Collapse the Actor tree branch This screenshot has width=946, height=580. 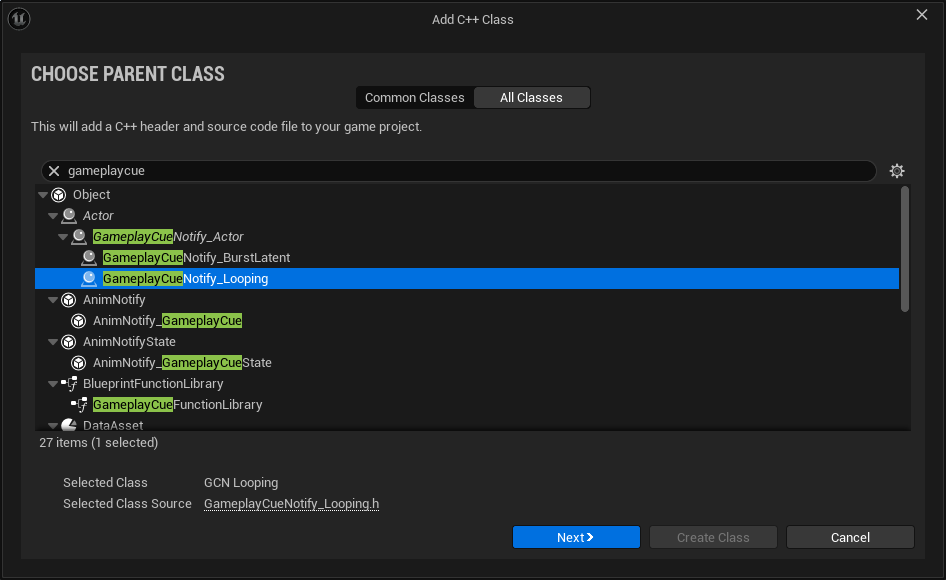(x=52, y=215)
